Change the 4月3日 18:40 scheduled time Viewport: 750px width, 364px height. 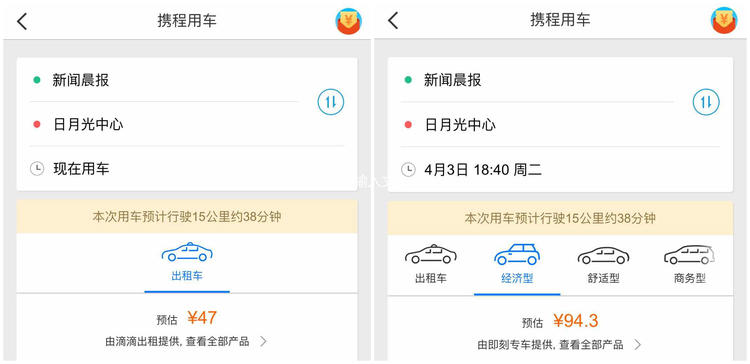(560, 169)
